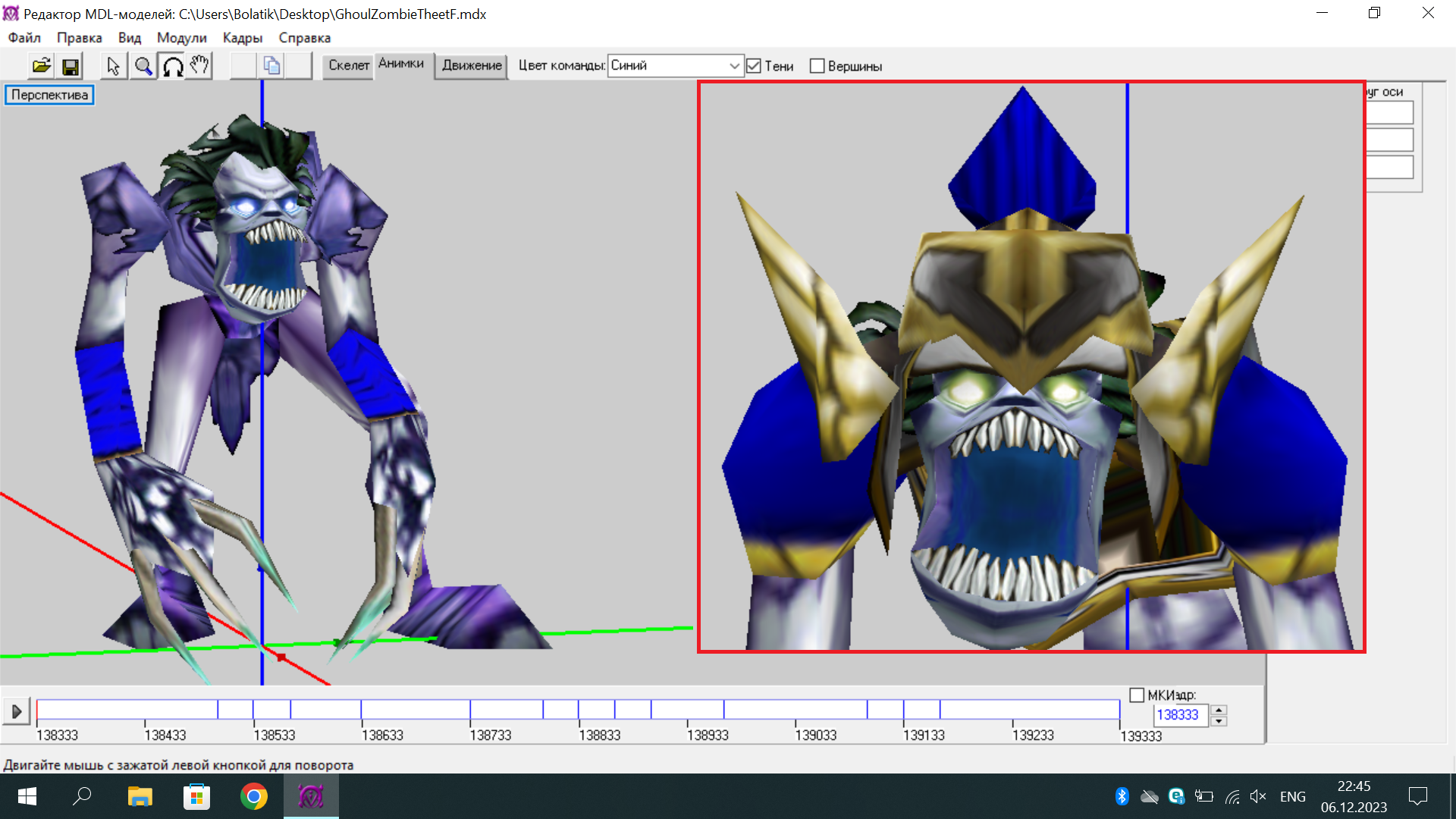Click the green circular tray icon
This screenshot has width=1456, height=819.
1176,796
